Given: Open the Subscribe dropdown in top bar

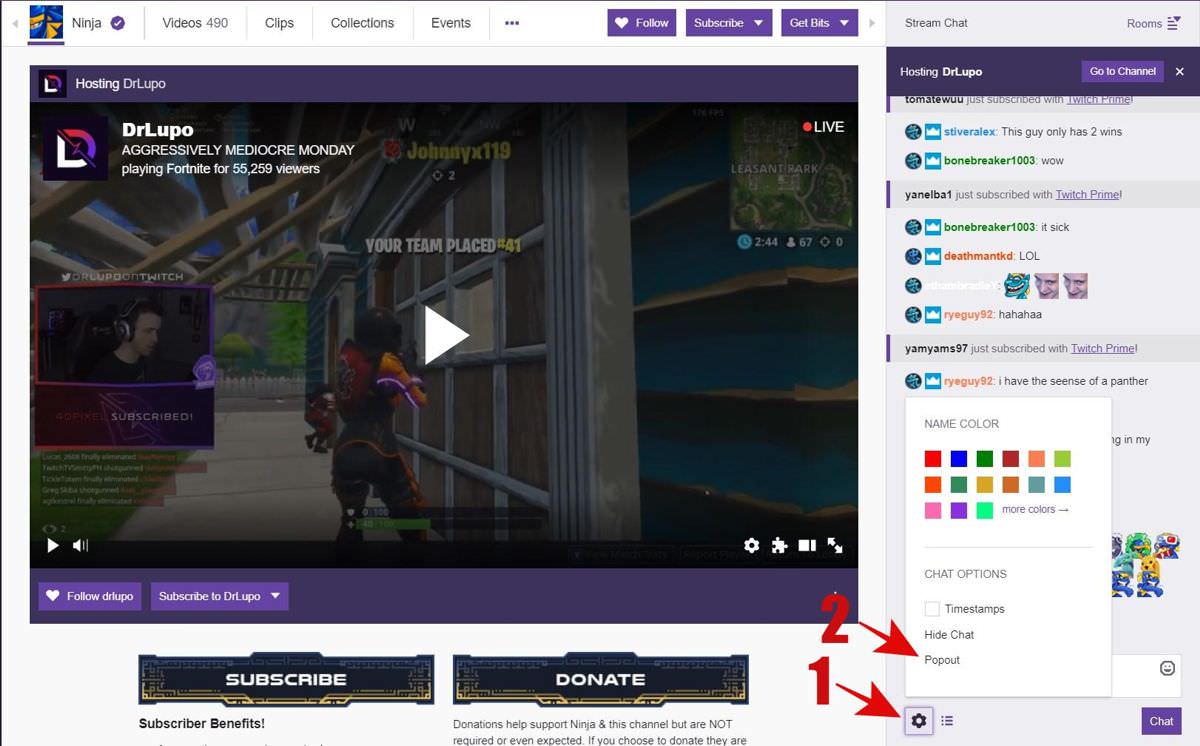Looking at the screenshot, I should click(x=728, y=23).
